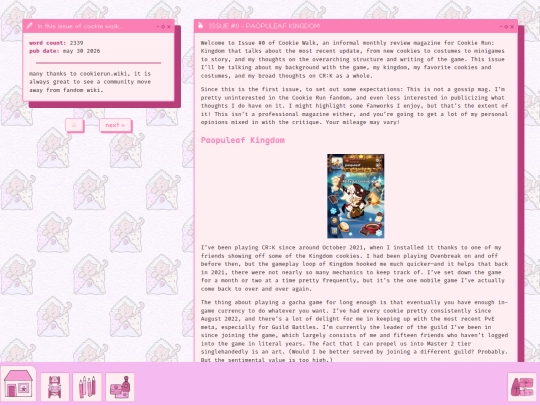Go to the next issue page
The image size is (540, 405).
[x=115, y=125]
